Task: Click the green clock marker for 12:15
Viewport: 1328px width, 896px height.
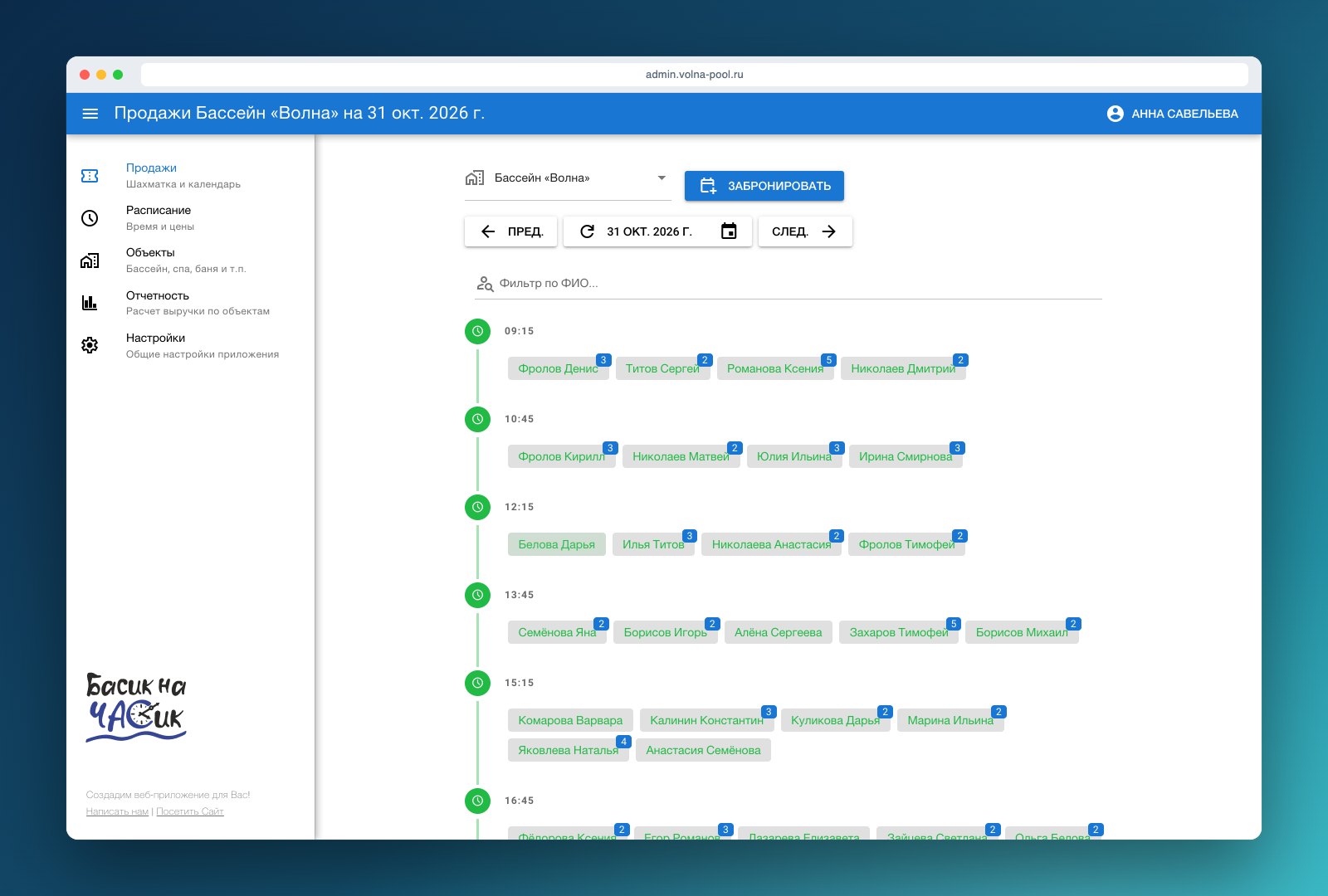Action: coord(477,507)
